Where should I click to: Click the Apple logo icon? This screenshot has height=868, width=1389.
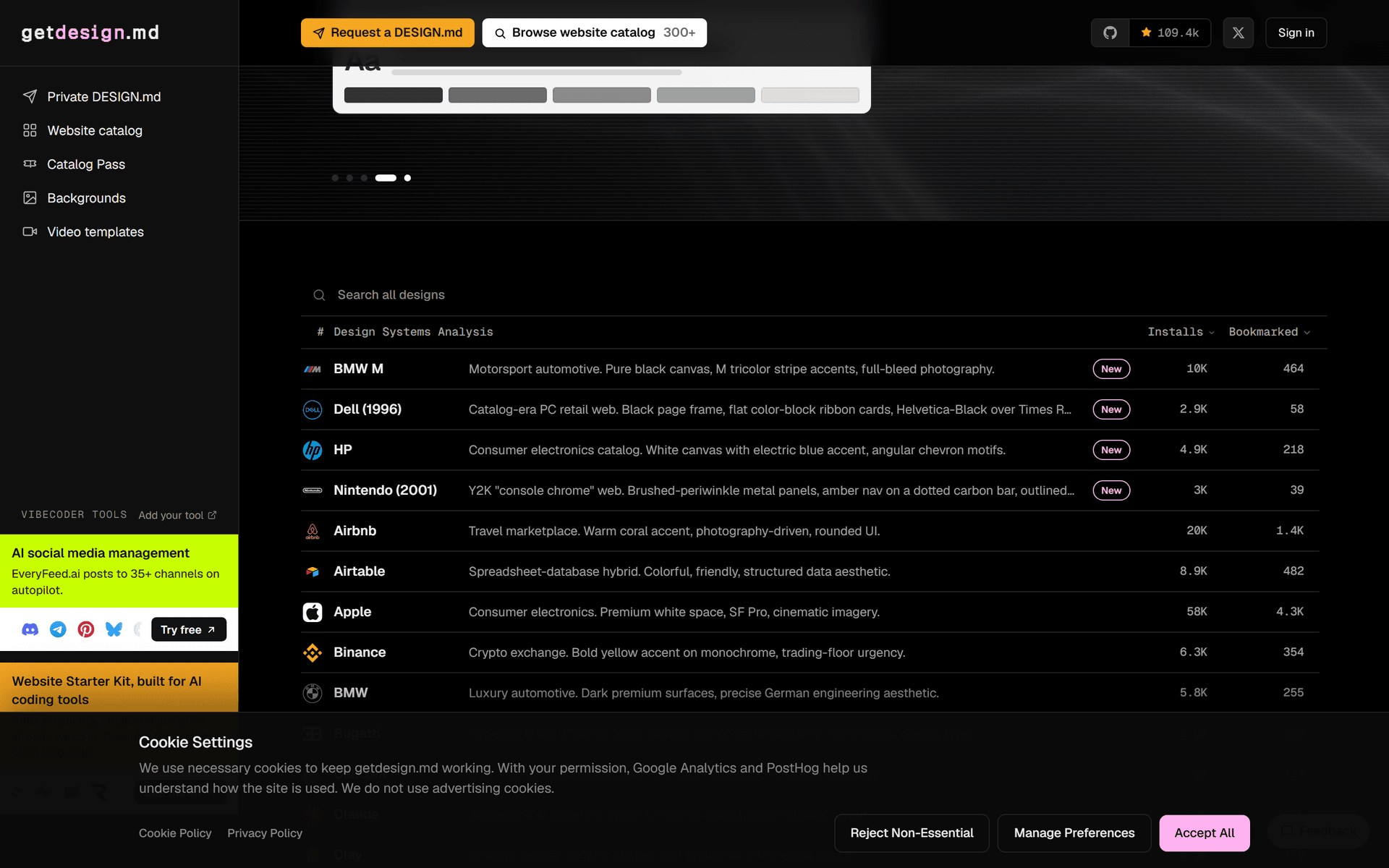[x=313, y=612]
